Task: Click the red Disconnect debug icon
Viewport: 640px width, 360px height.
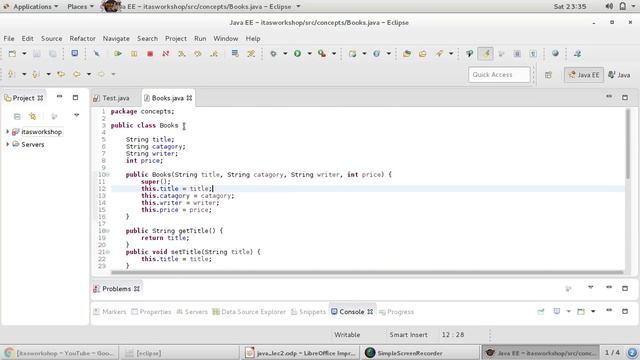Action: click(x=166, y=53)
